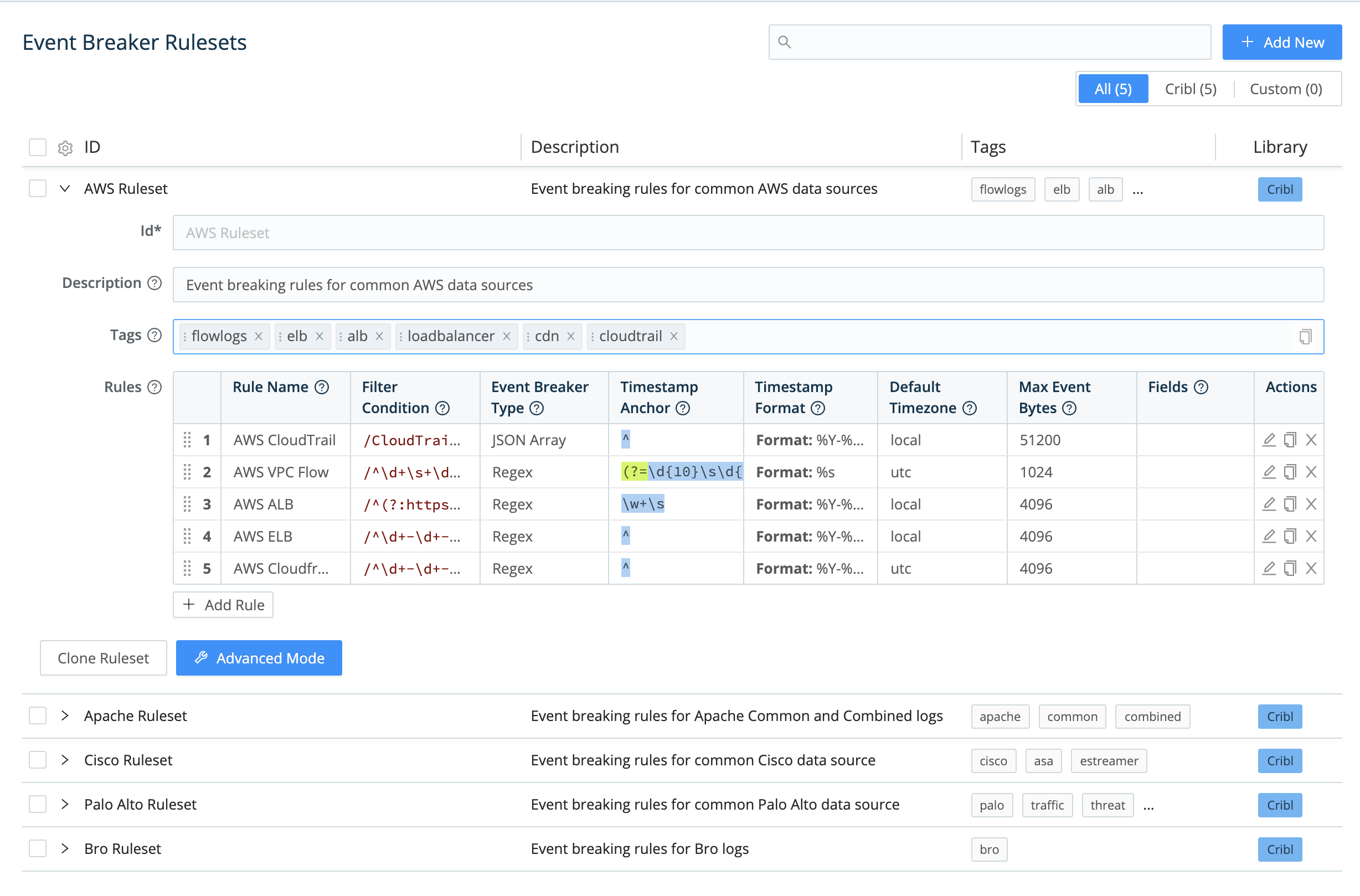This screenshot has height=896, width=1360.
Task: Click the AWS CloudTrail filter condition cell
Action: click(415, 440)
